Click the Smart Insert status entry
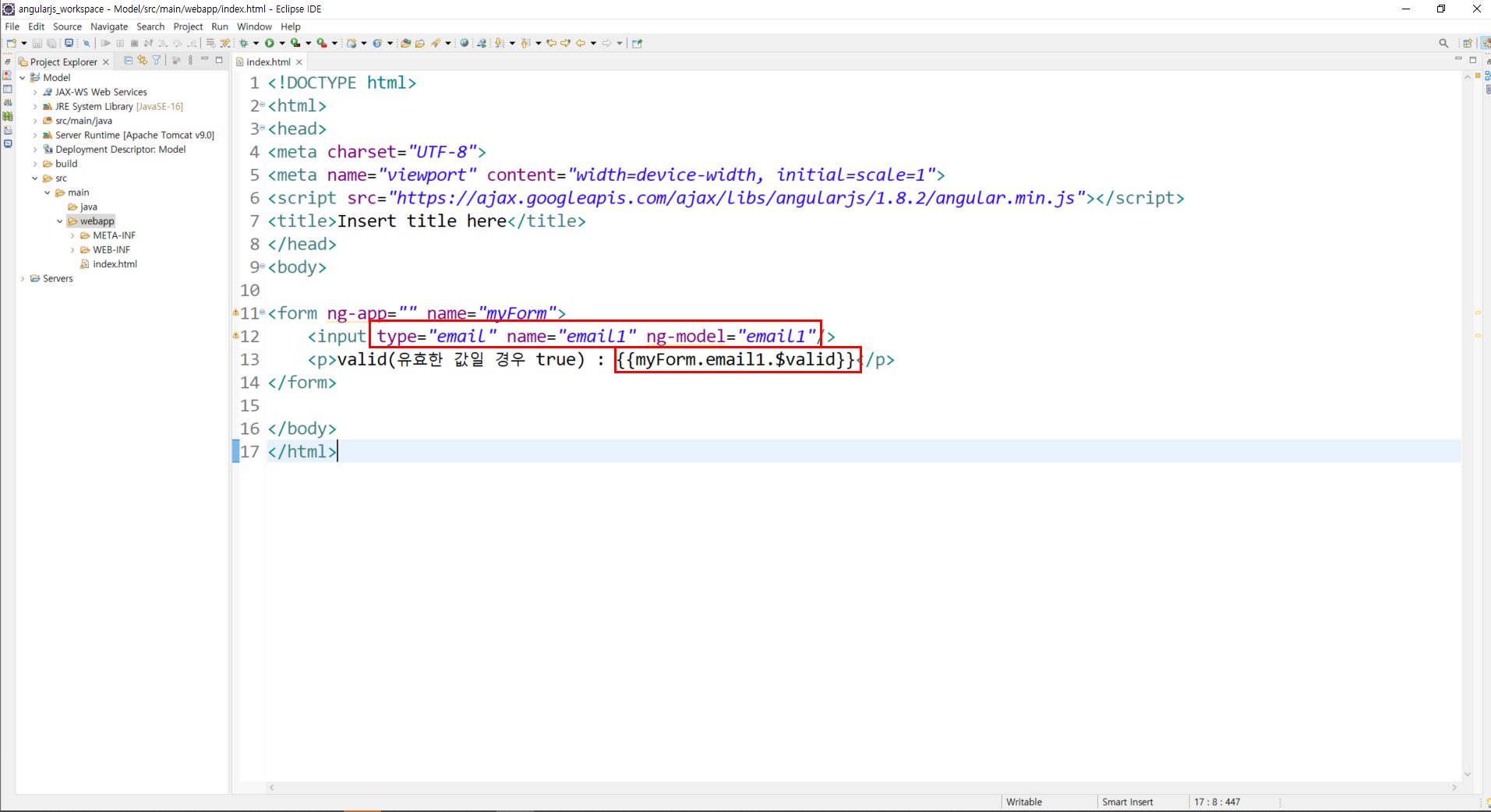Screen dimensions: 1491x812 click(1127, 802)
